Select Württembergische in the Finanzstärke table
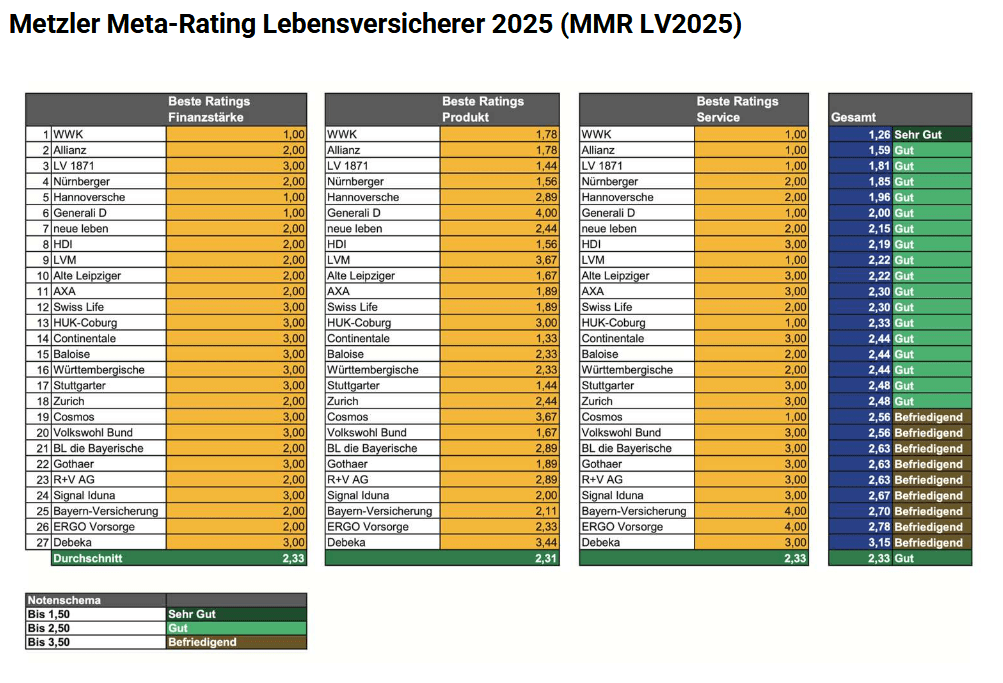 (x=98, y=370)
